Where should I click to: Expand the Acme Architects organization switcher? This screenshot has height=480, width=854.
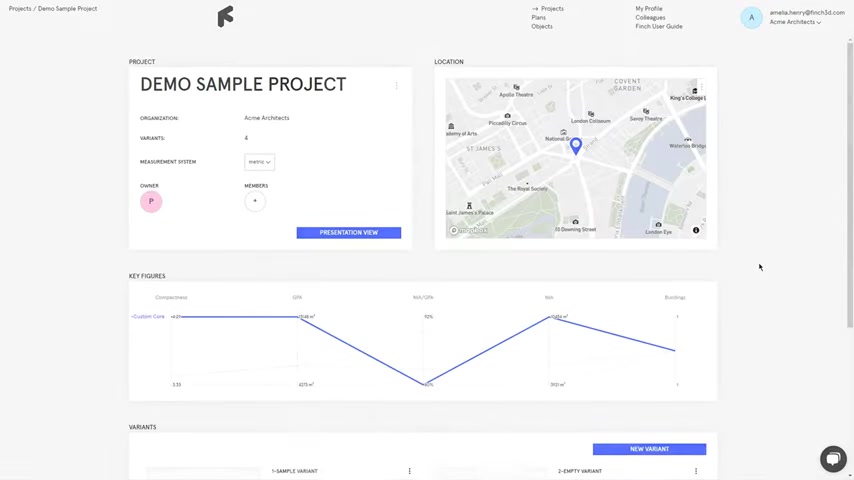coord(795,22)
